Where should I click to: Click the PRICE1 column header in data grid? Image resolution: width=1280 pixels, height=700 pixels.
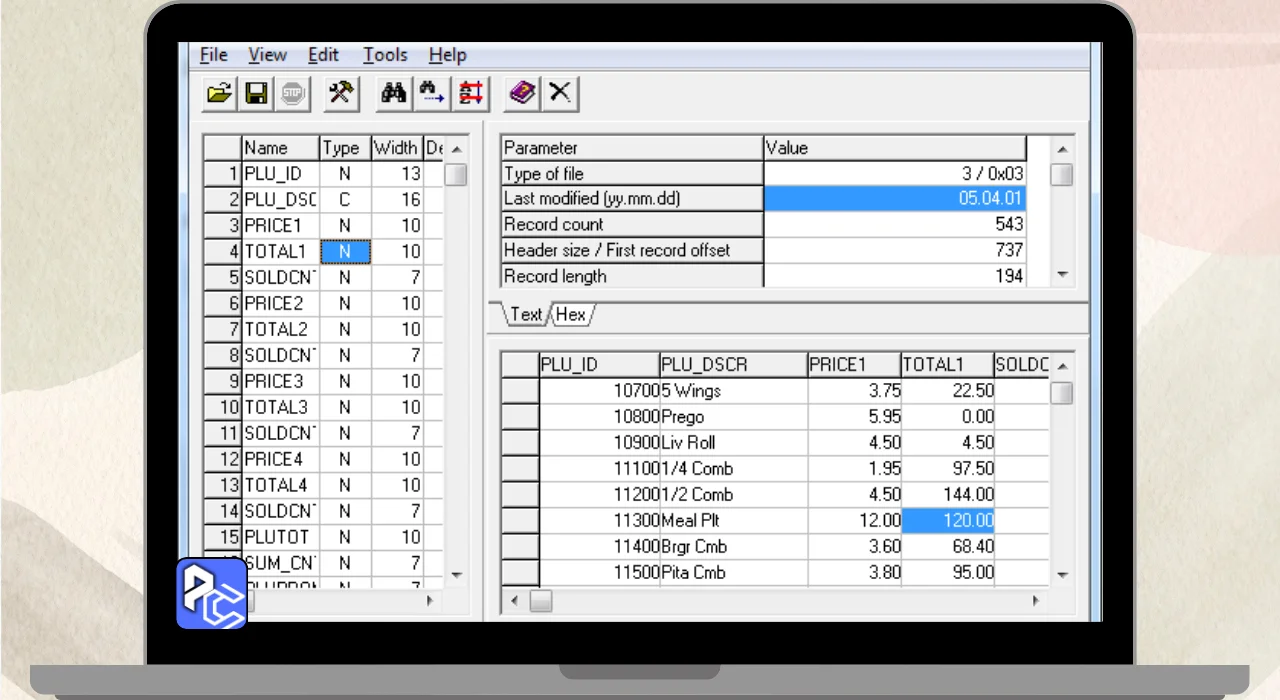(853, 365)
